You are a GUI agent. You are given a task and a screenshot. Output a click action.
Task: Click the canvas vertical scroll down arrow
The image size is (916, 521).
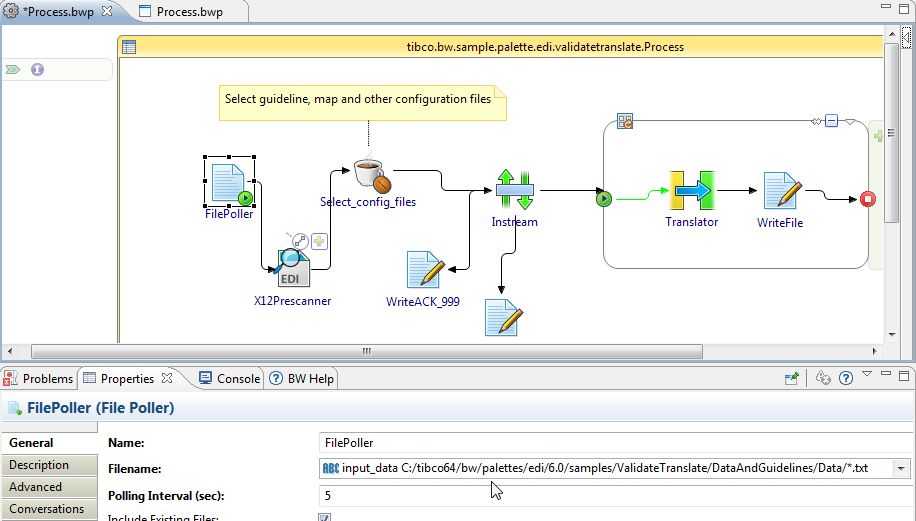[x=891, y=335]
